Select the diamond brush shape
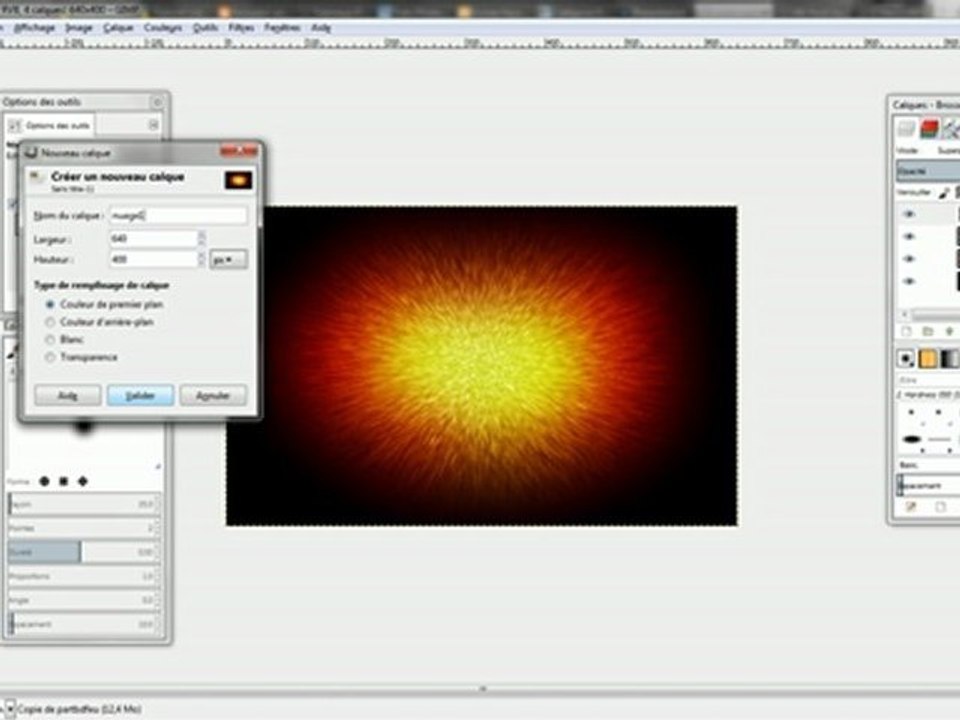Image resolution: width=960 pixels, height=720 pixels. (x=83, y=481)
